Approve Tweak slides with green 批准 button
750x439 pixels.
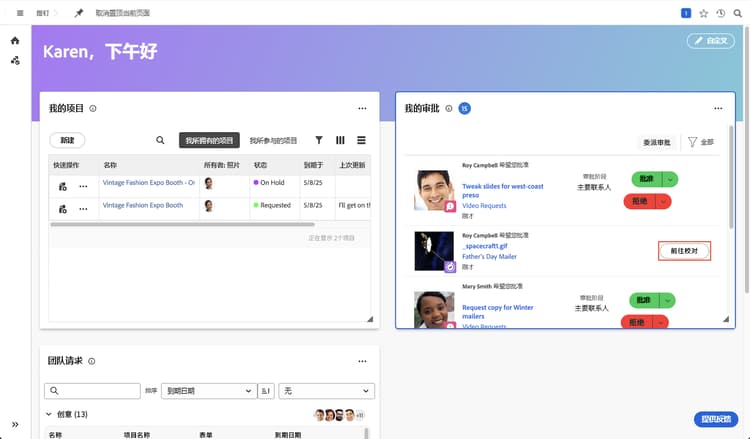coord(647,179)
